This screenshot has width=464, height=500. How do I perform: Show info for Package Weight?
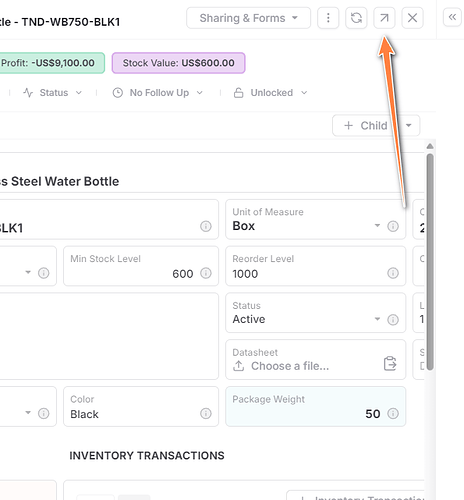[x=393, y=413]
